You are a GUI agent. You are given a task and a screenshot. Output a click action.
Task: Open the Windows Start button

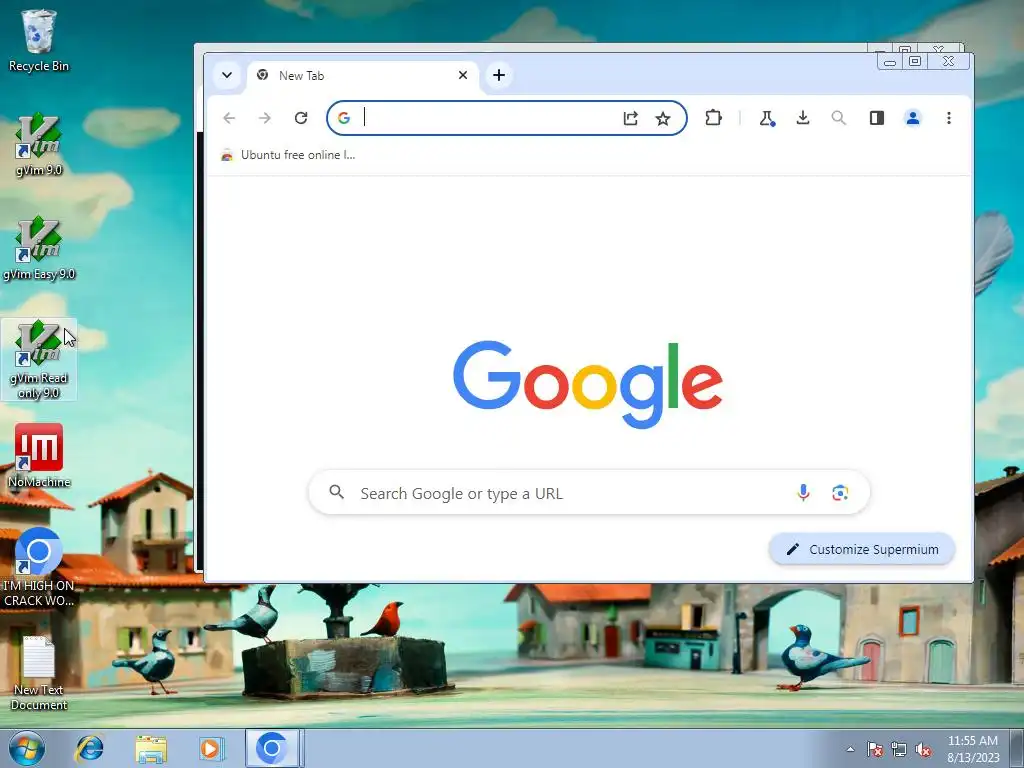click(26, 748)
